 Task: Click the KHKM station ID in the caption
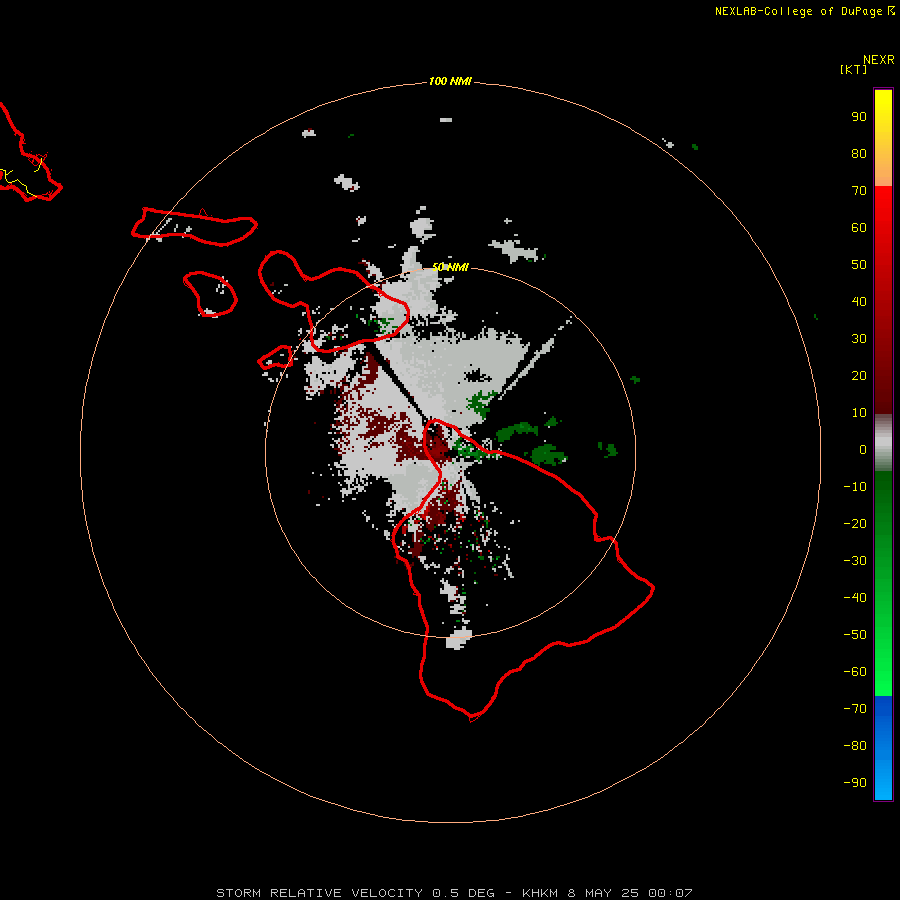540,893
